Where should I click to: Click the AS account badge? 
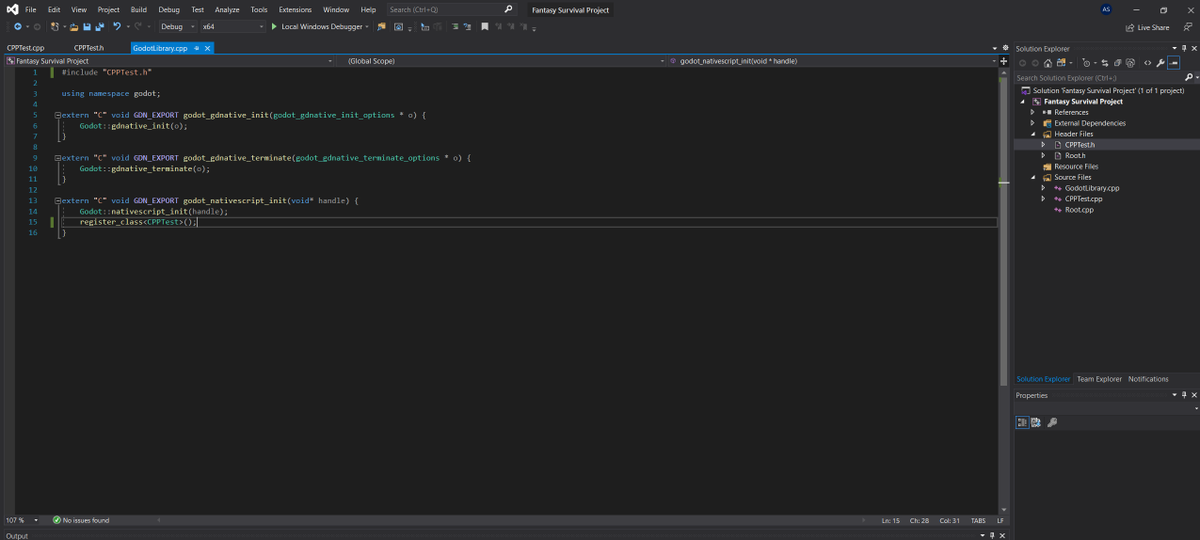coord(1105,9)
